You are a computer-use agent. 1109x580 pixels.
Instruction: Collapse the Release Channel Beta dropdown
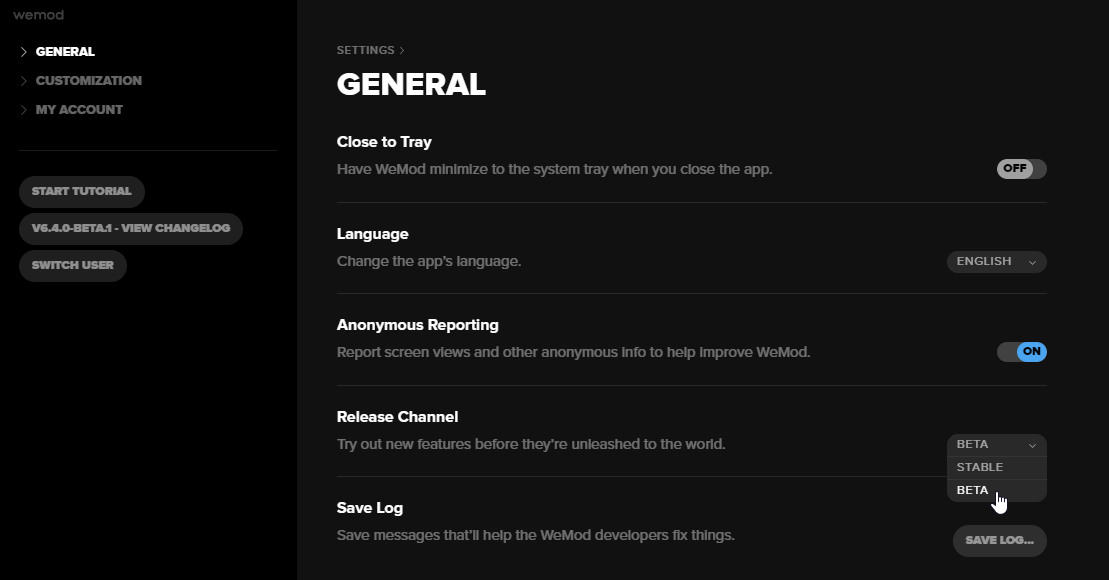point(995,445)
